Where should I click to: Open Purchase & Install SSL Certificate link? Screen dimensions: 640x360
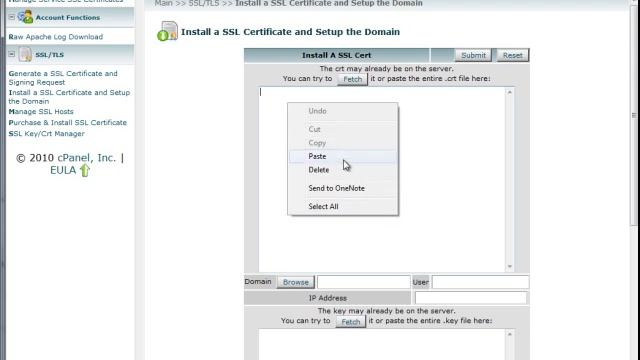pyautogui.click(x=68, y=122)
